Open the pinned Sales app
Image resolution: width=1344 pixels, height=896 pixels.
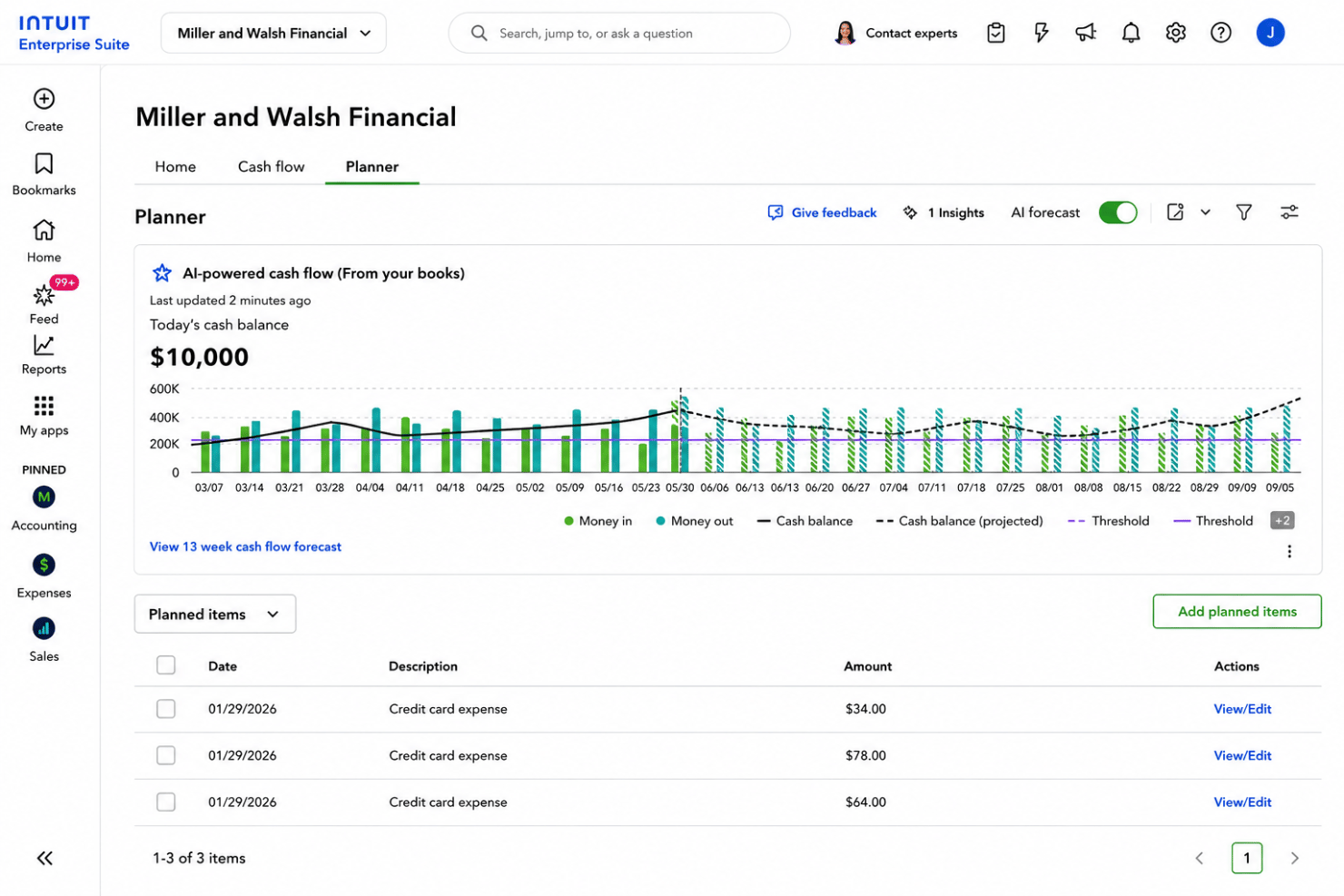click(x=44, y=640)
